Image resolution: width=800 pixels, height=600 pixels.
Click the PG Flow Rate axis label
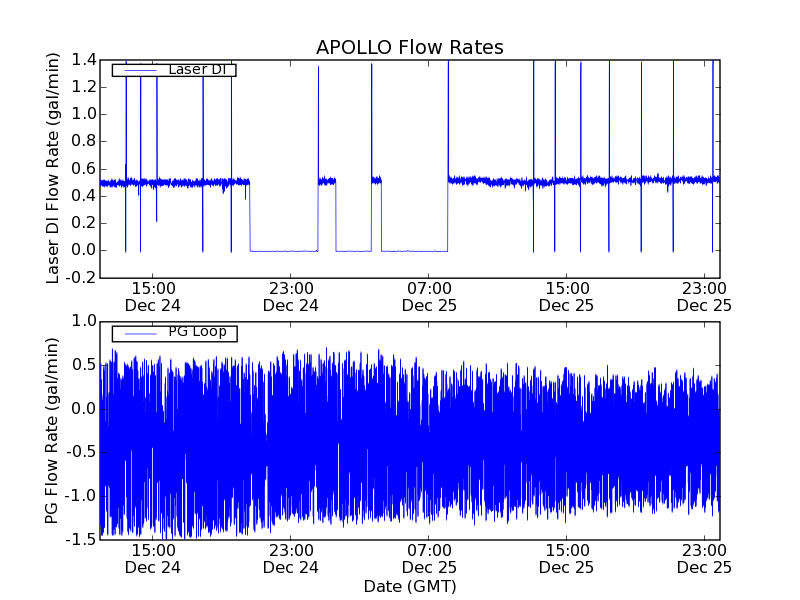click(52, 431)
